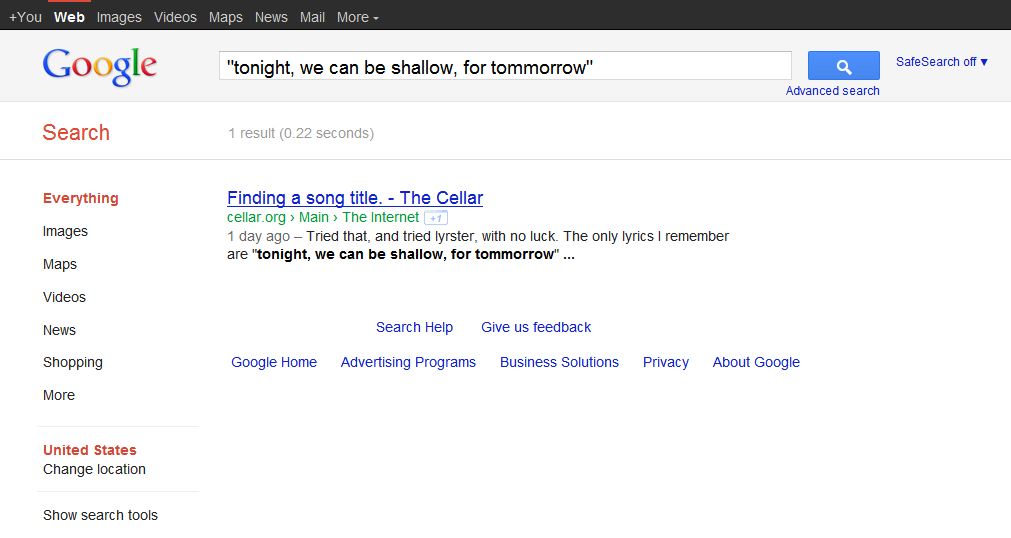This screenshot has width=1011, height=538.
Task: Click Change location link
Action: click(94, 469)
